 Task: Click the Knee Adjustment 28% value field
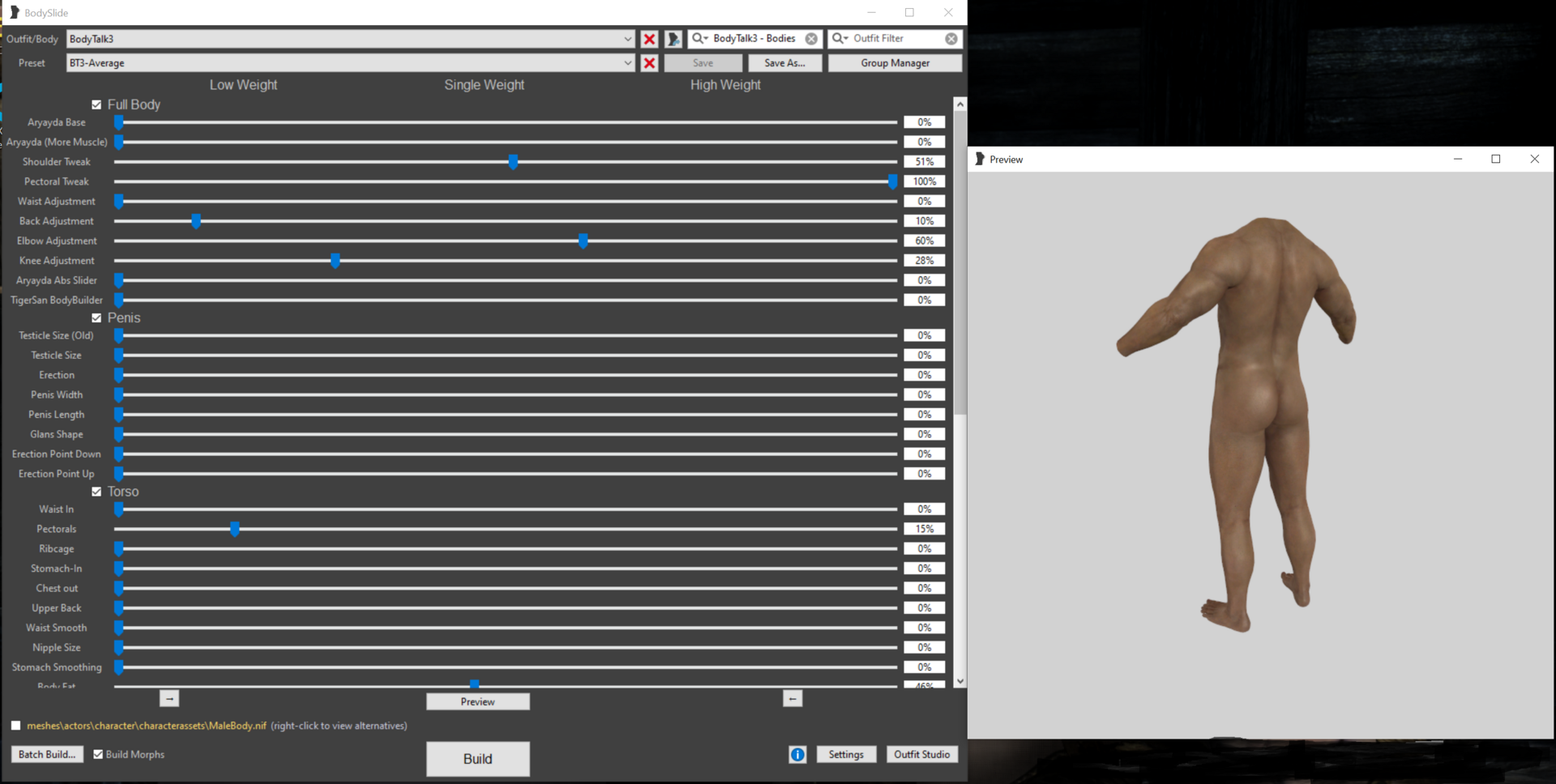(x=924, y=261)
